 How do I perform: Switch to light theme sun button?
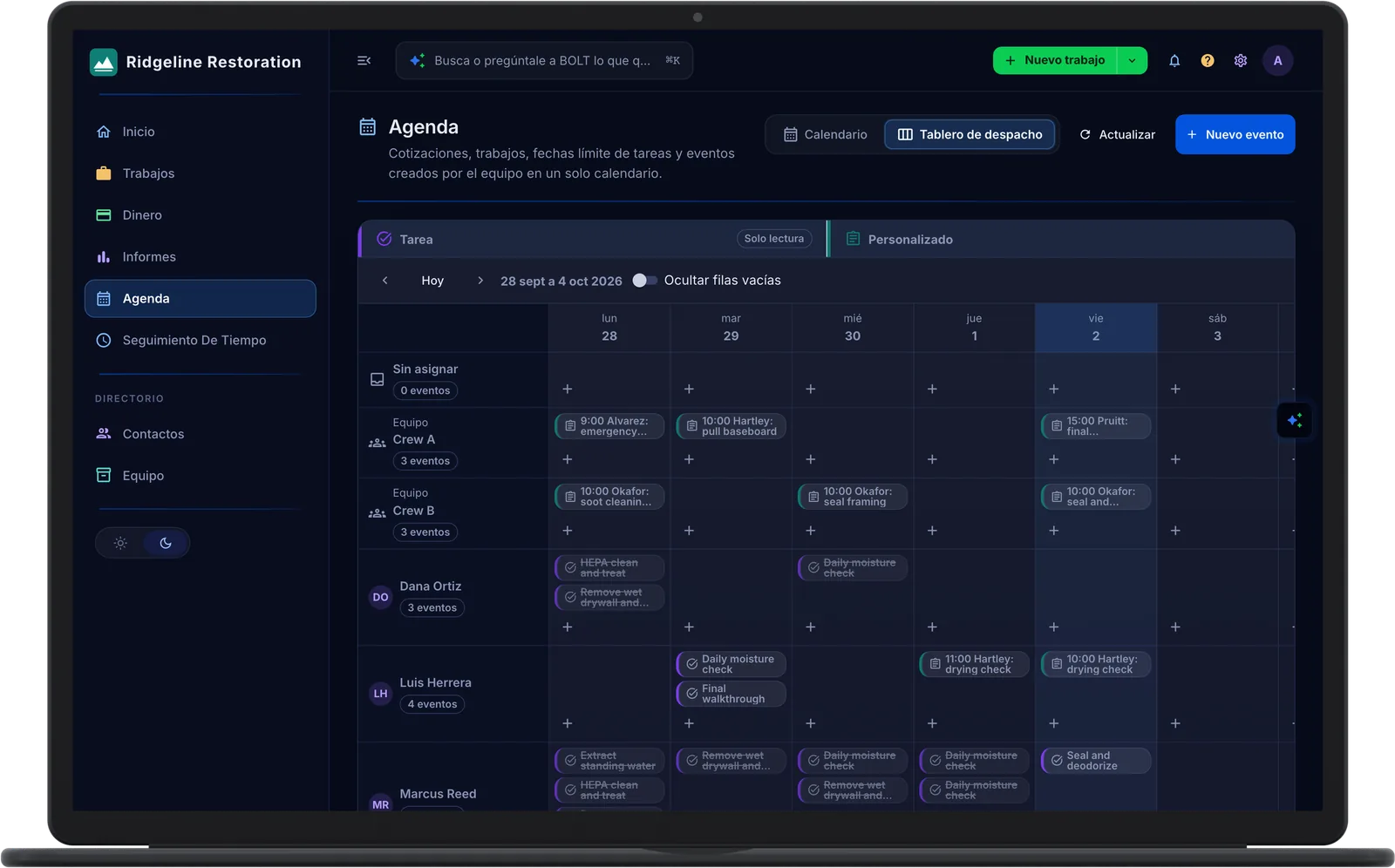coord(120,543)
